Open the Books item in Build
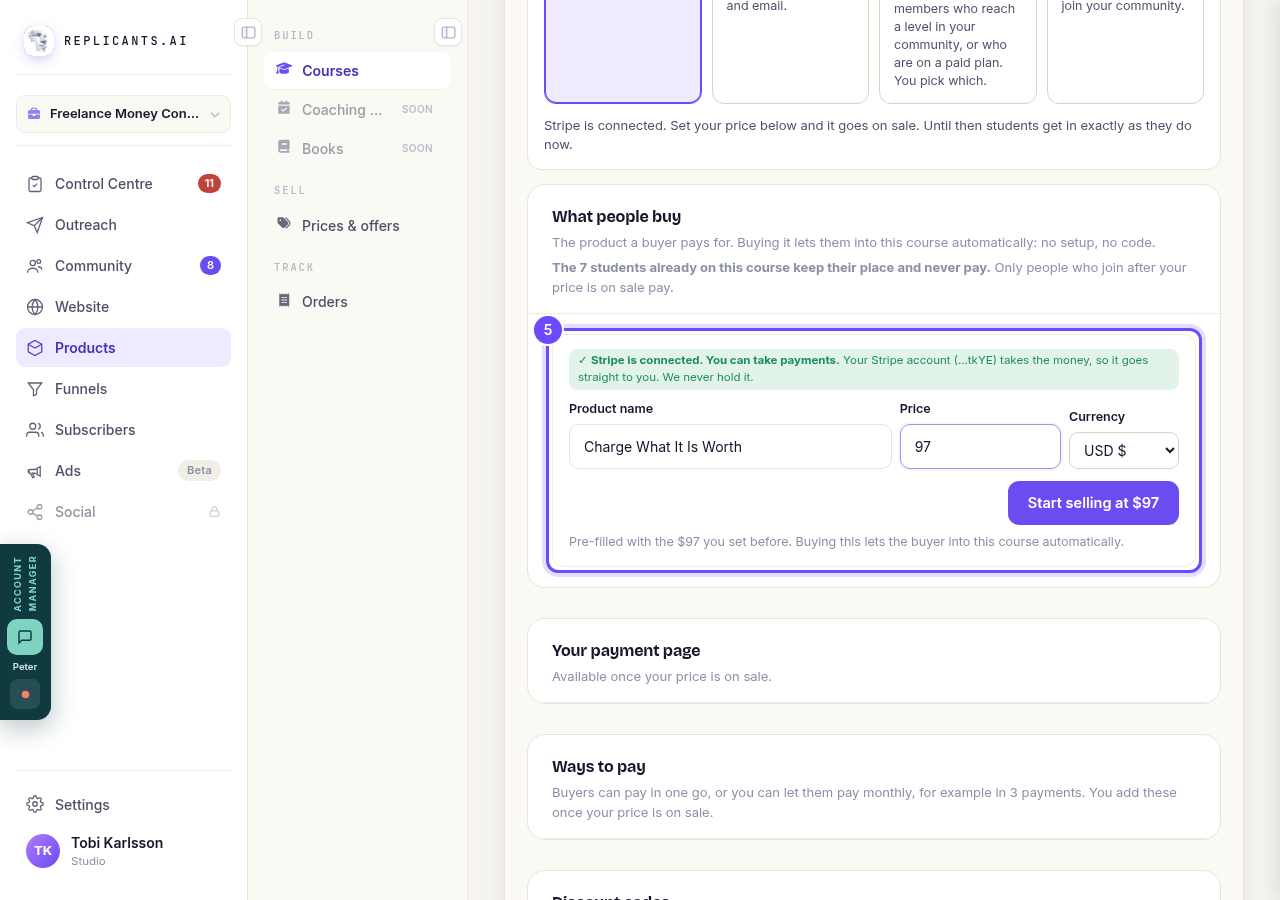1280x900 pixels. [357, 149]
